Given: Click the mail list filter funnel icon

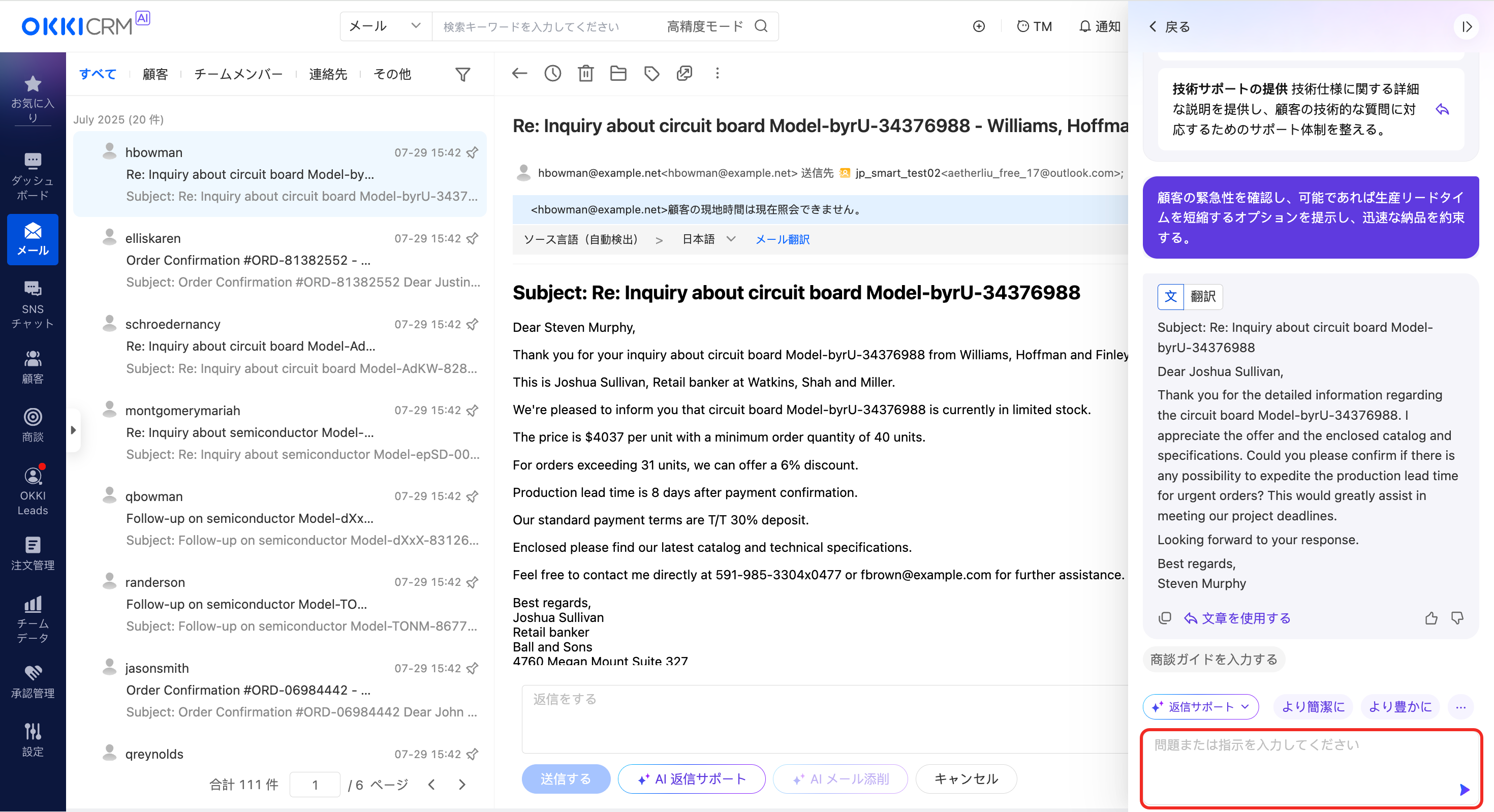Looking at the screenshot, I should [462, 74].
